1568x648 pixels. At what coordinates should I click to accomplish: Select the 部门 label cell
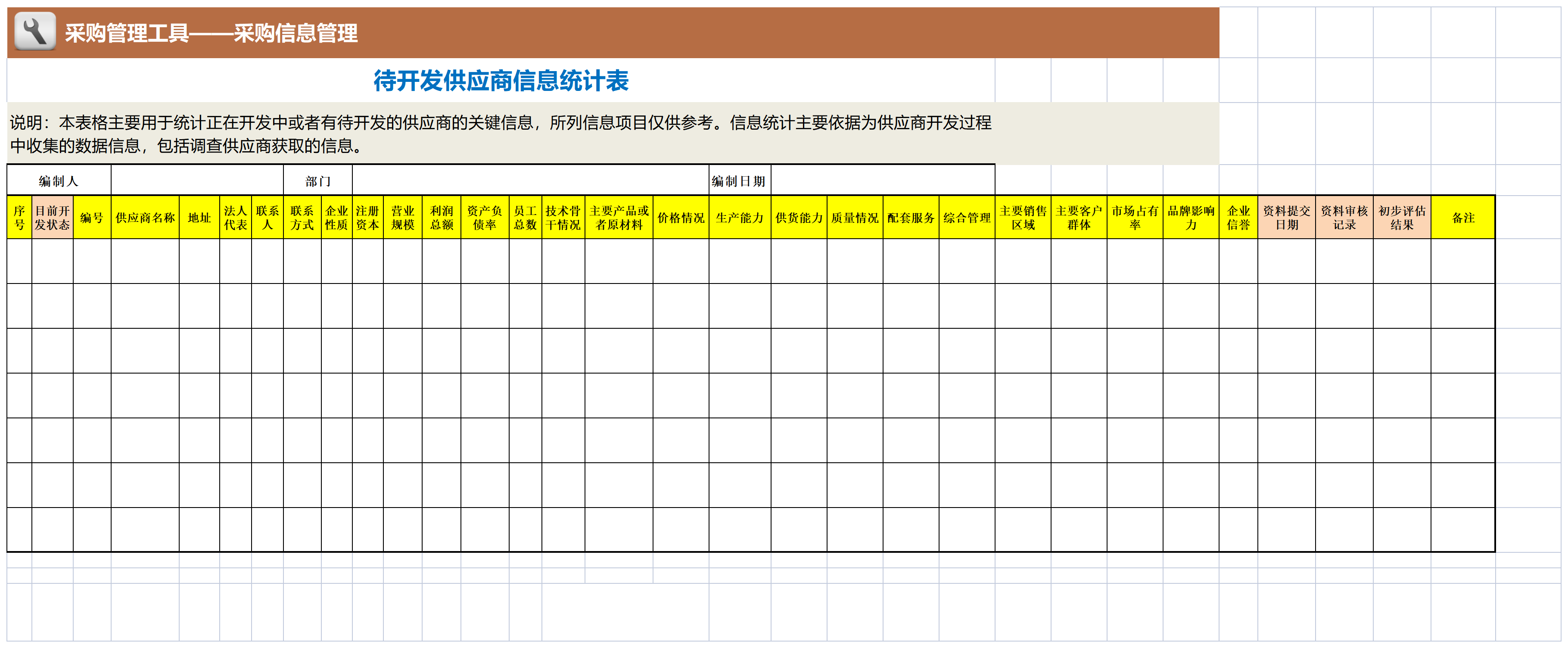[x=318, y=181]
